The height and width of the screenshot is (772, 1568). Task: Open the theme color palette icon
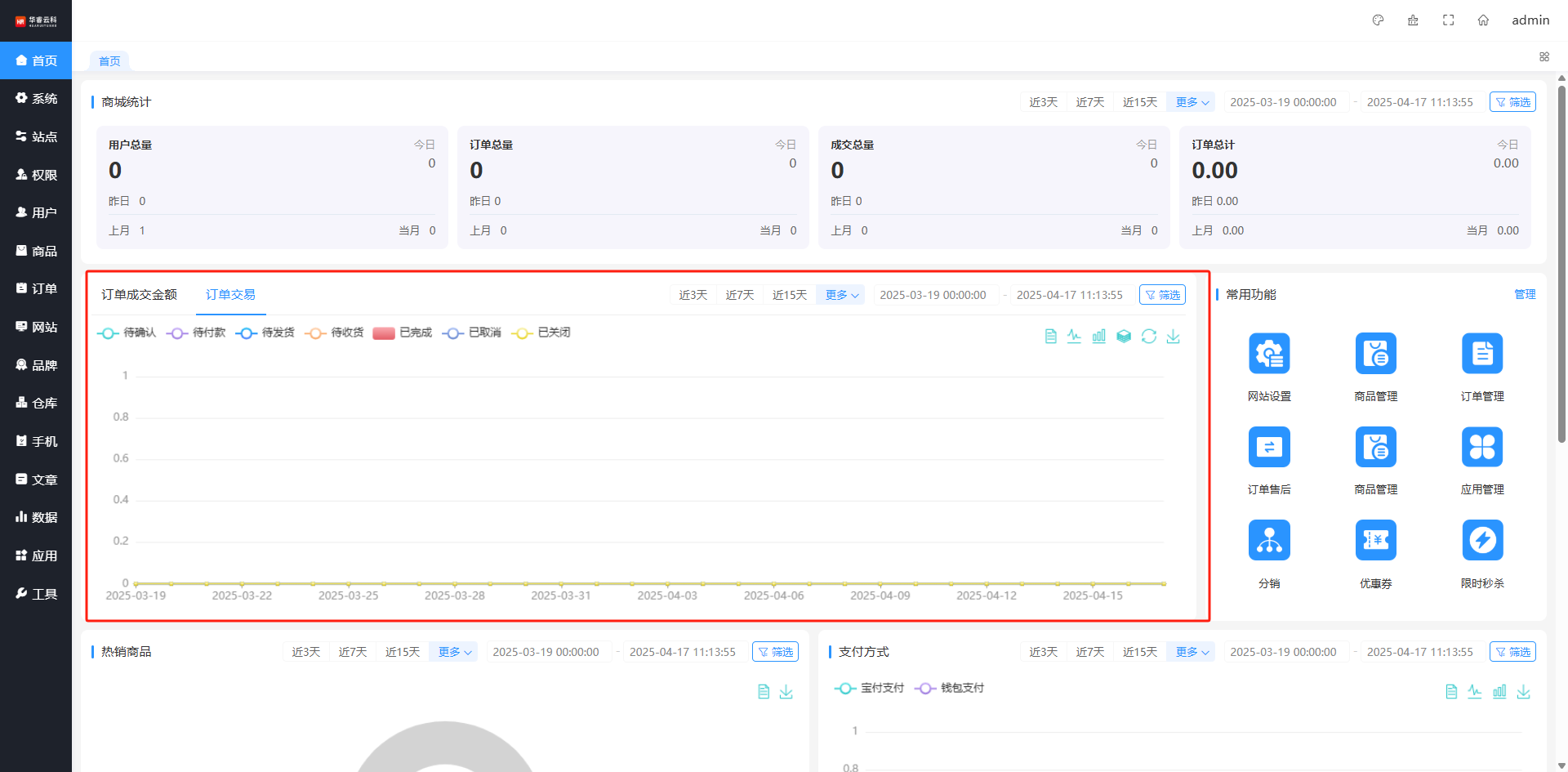[1378, 20]
